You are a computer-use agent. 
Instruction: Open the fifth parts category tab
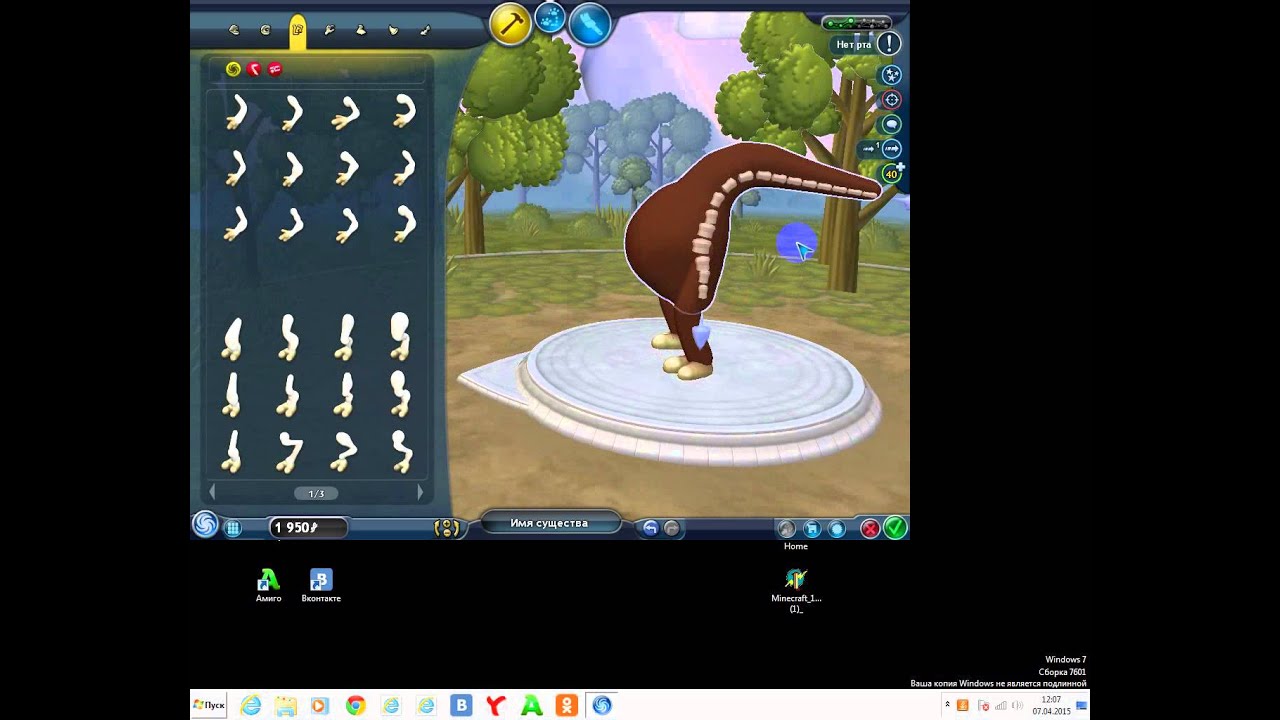point(361,30)
